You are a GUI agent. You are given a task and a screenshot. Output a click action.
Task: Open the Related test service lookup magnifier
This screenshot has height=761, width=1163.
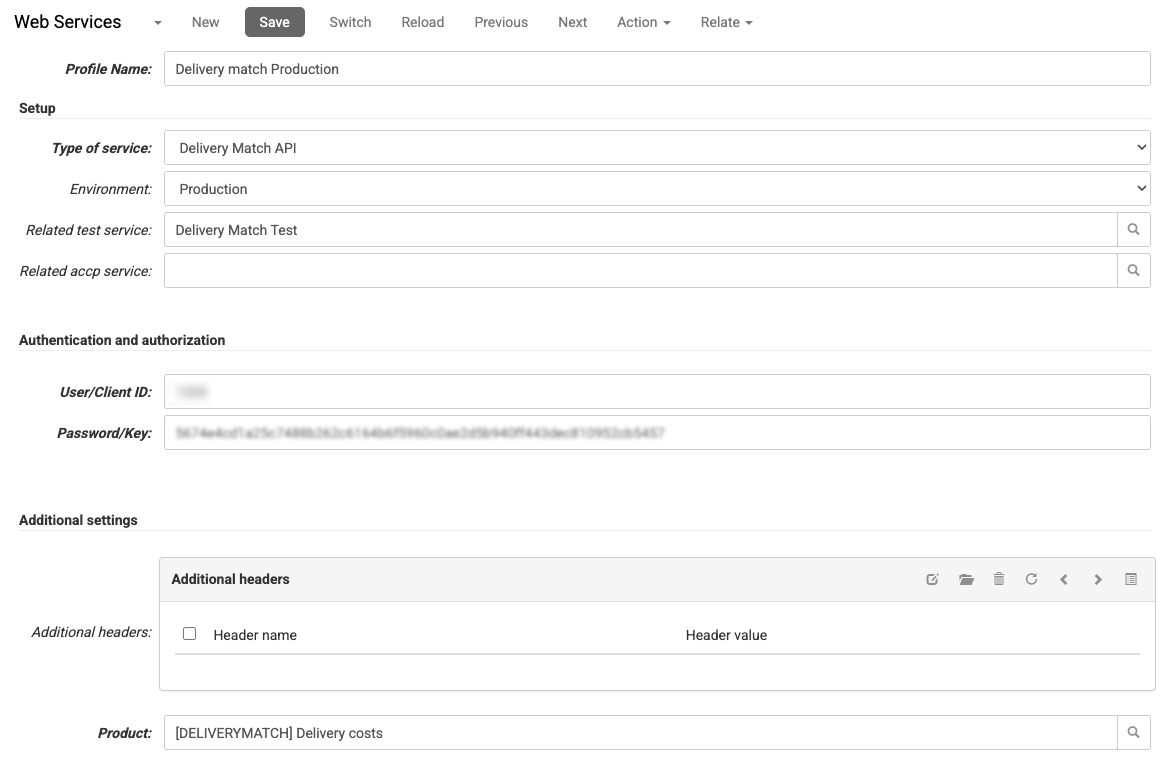tap(1133, 229)
